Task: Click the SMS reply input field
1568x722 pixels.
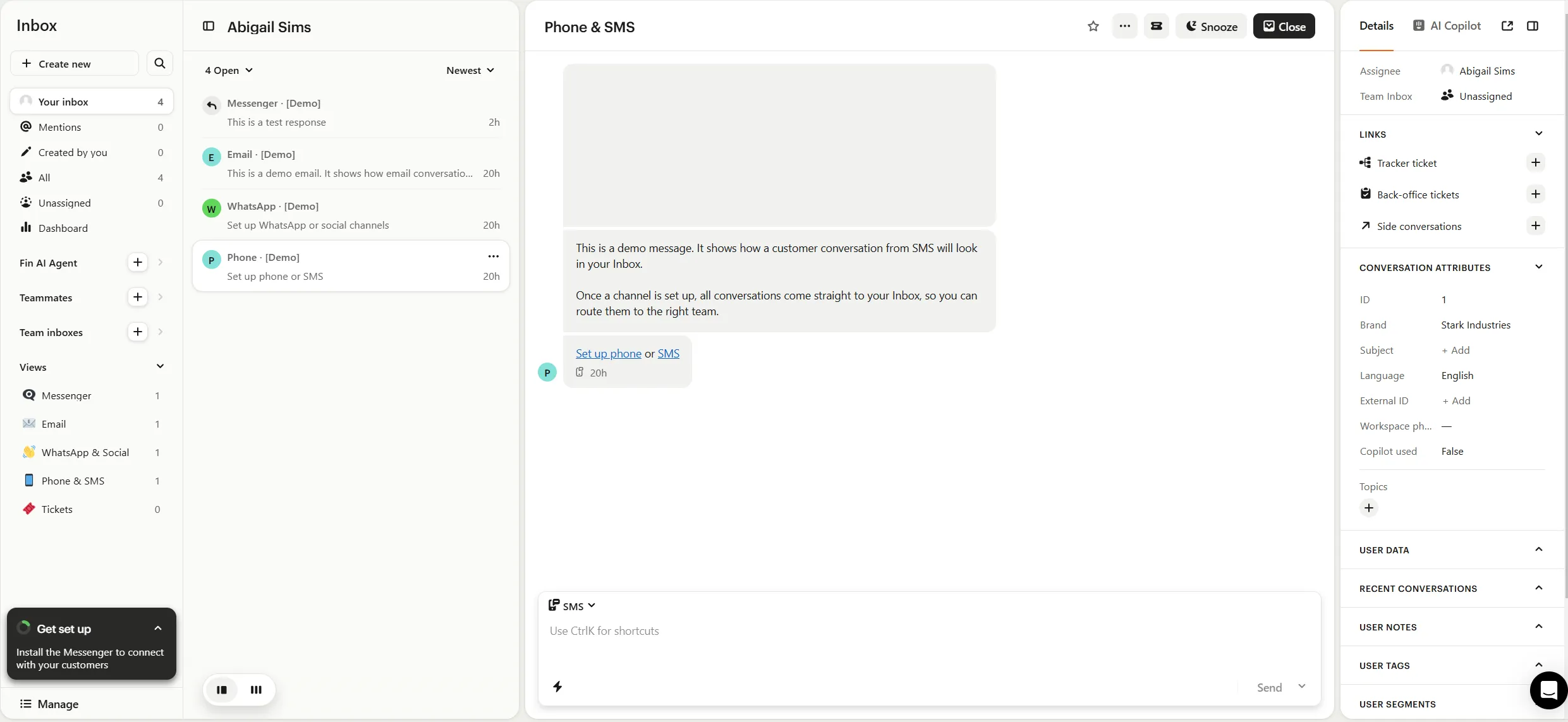Action: pos(885,631)
